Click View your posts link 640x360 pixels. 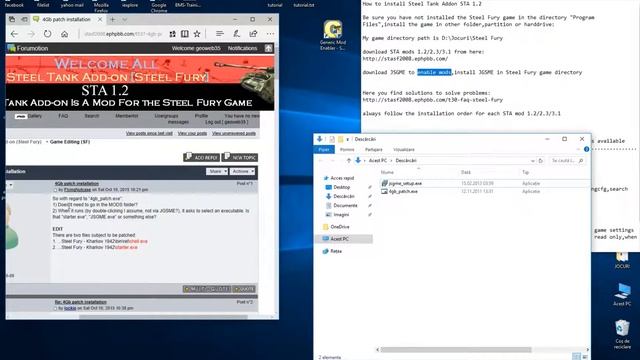pos(192,133)
